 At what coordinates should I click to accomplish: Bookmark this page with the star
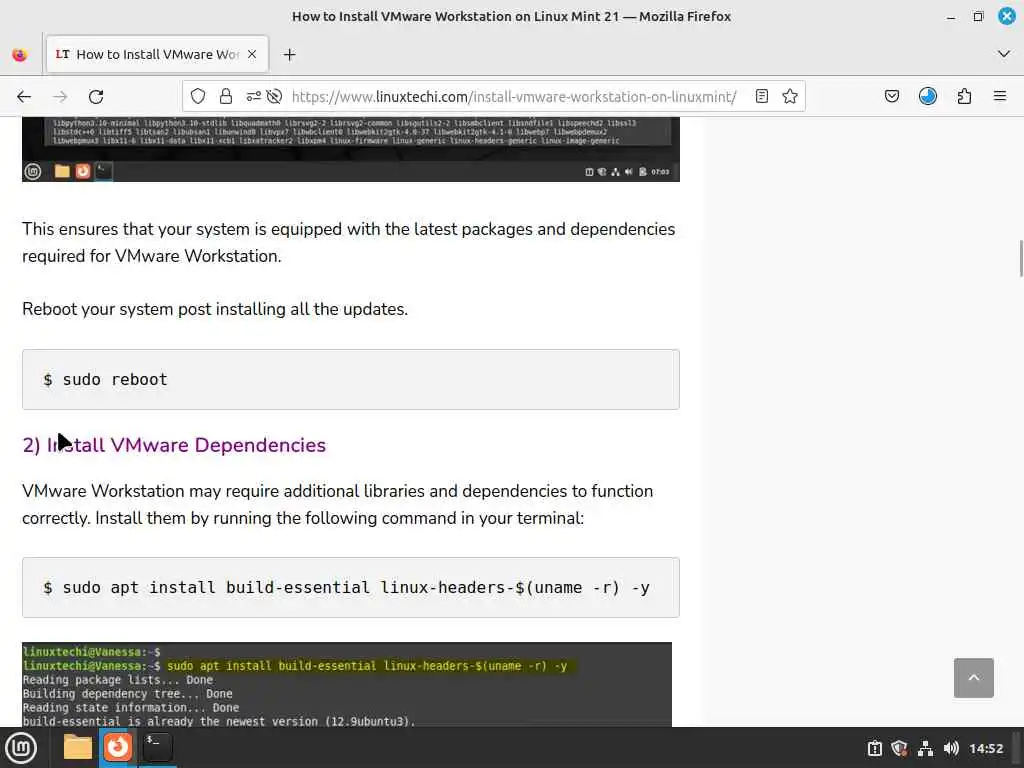[x=790, y=97]
